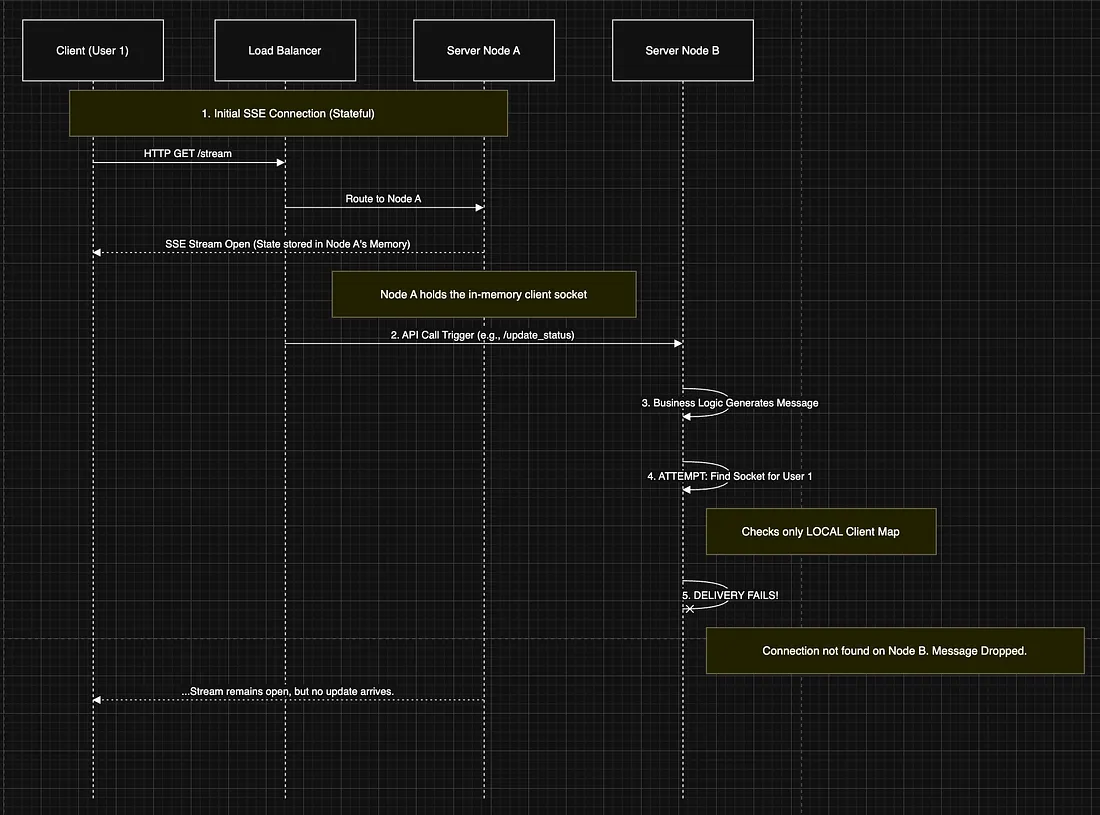
Task: Click the API Call Trigger message label
Action: [482, 335]
